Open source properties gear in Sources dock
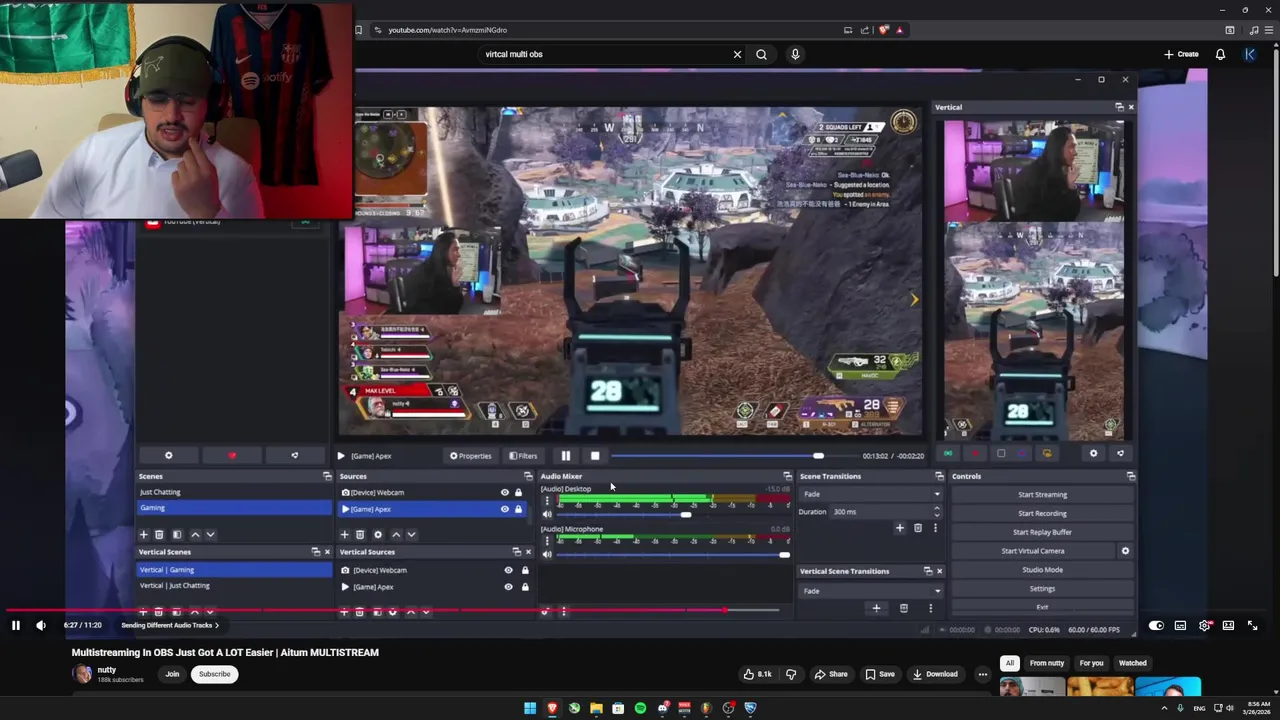The image size is (1280, 720). click(378, 534)
